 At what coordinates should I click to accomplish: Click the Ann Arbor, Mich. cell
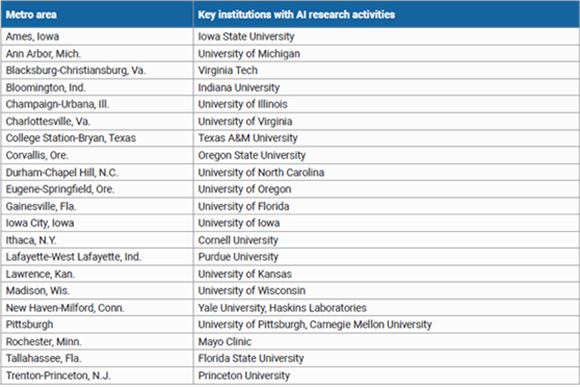97,54
